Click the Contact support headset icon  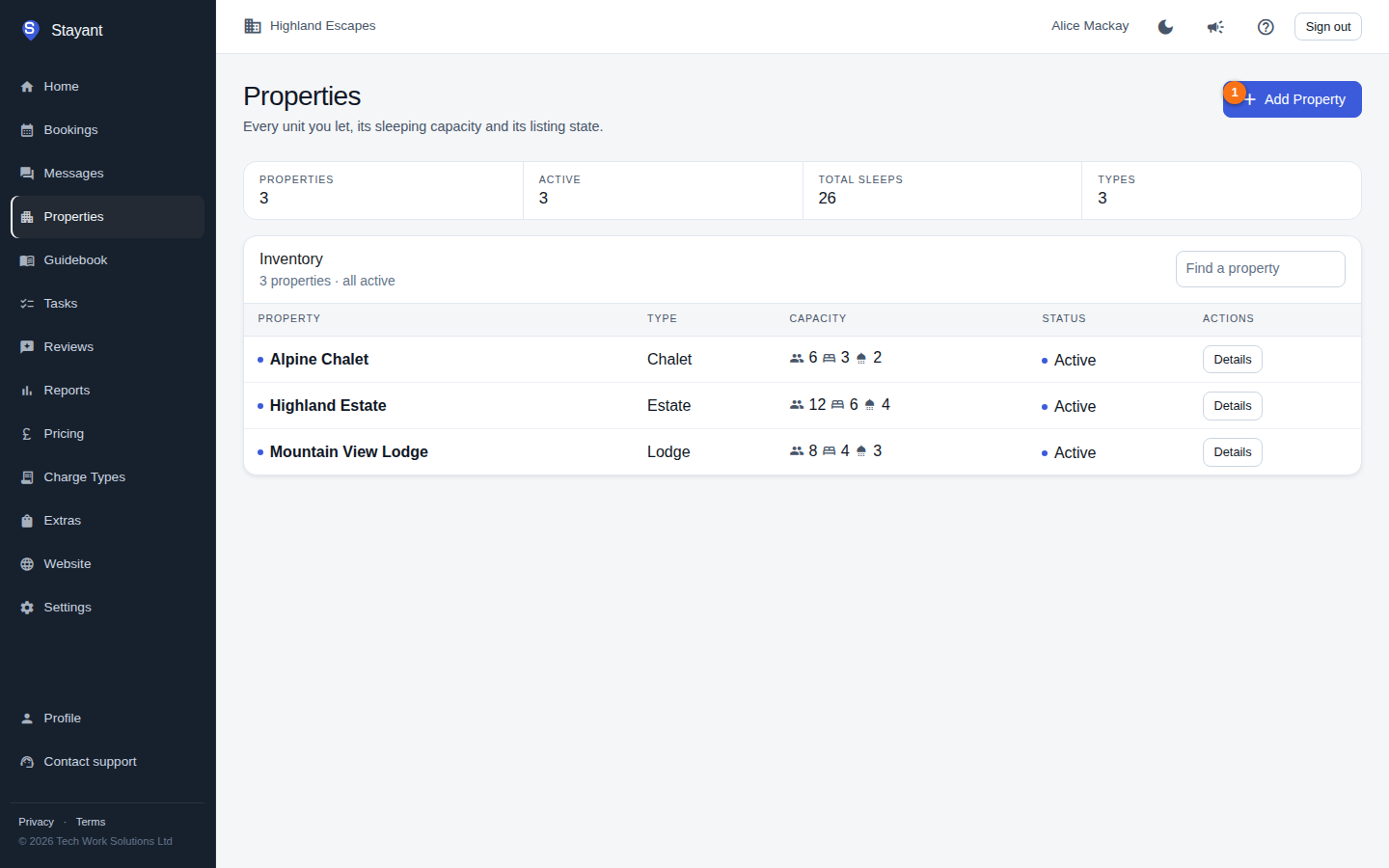(x=27, y=762)
